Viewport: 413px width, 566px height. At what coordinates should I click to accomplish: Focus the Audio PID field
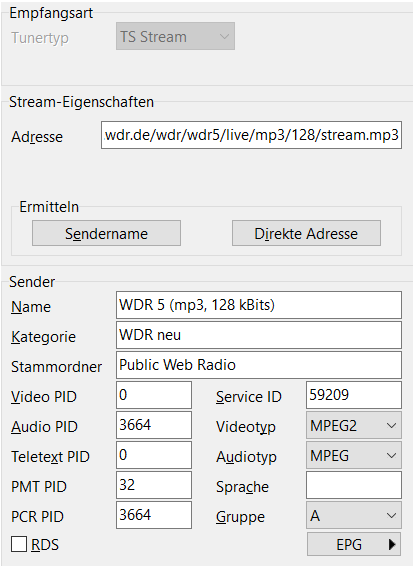154,425
